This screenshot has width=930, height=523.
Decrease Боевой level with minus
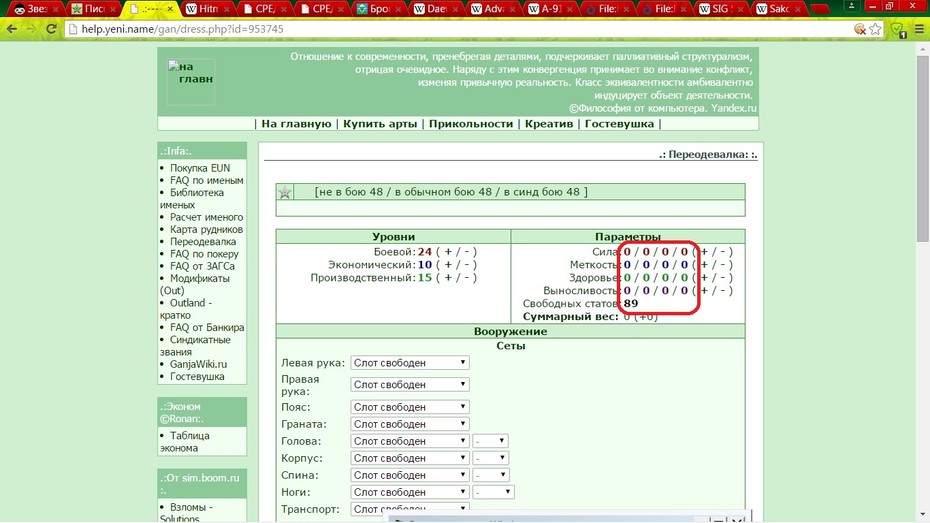(467, 252)
